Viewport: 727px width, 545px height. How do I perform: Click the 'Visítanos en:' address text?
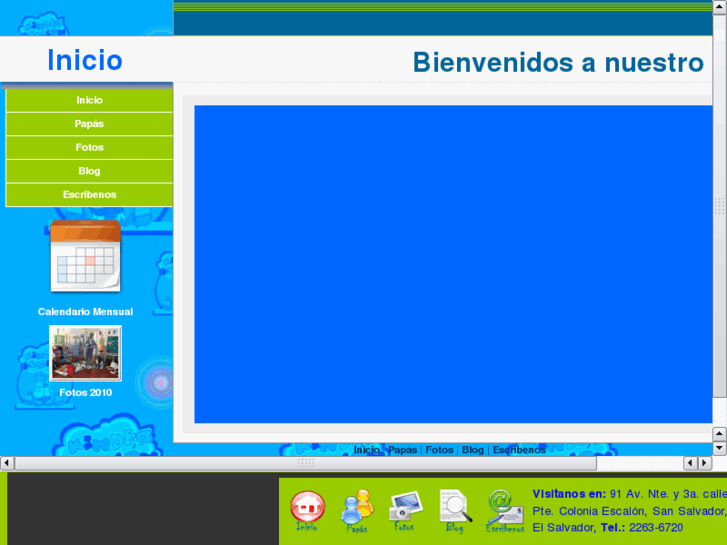click(x=569, y=494)
